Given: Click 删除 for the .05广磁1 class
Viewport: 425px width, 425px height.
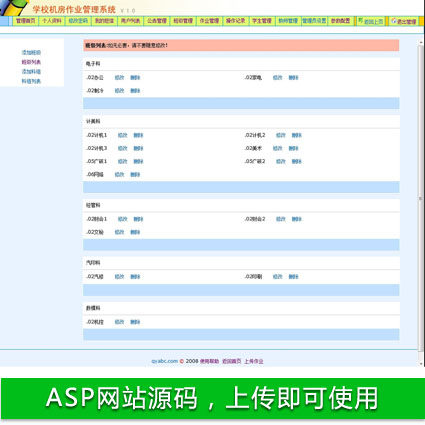Looking at the screenshot, I should pyautogui.click(x=138, y=161).
